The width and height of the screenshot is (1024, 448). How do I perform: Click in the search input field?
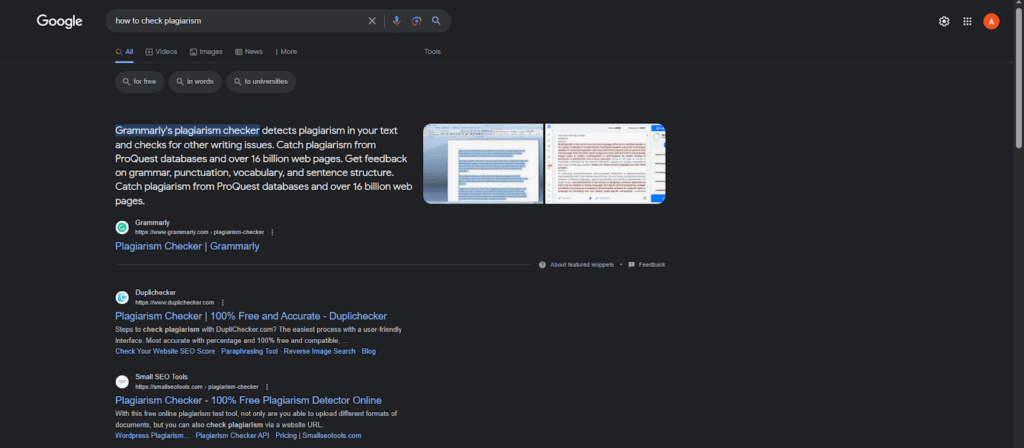[238, 21]
